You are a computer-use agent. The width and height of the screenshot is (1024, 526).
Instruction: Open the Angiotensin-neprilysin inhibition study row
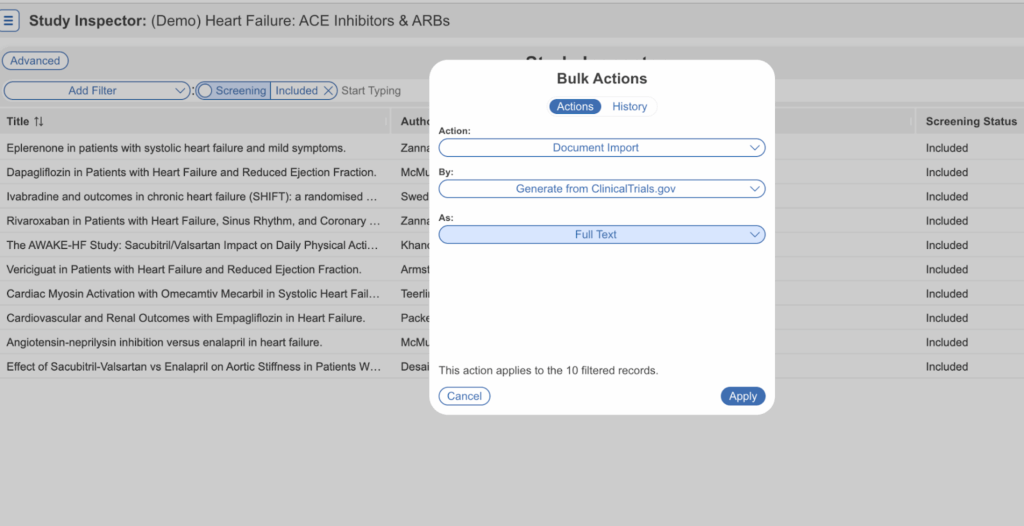(x=164, y=342)
